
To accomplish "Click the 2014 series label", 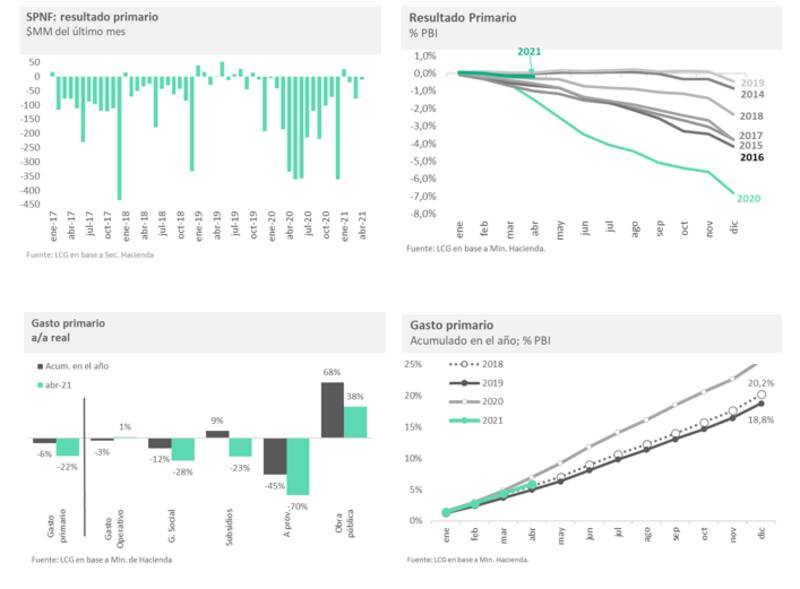I will point(751,93).
